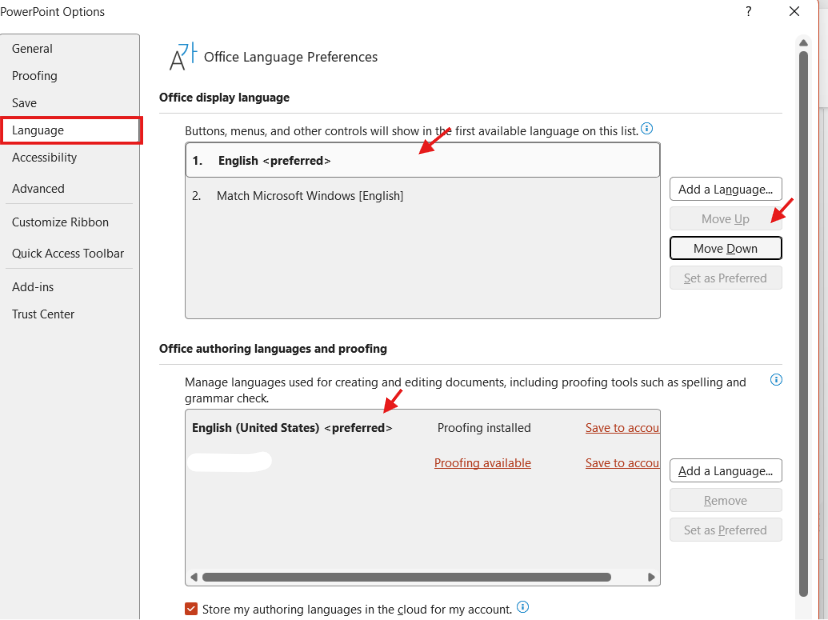Click the Remove button

pos(726,500)
